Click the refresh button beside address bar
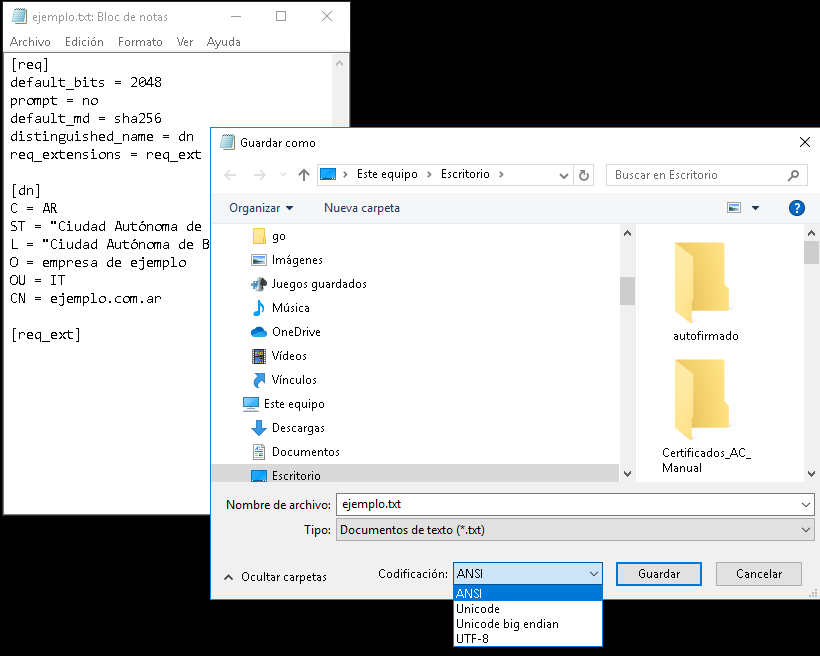The height and width of the screenshot is (656, 820). point(585,175)
